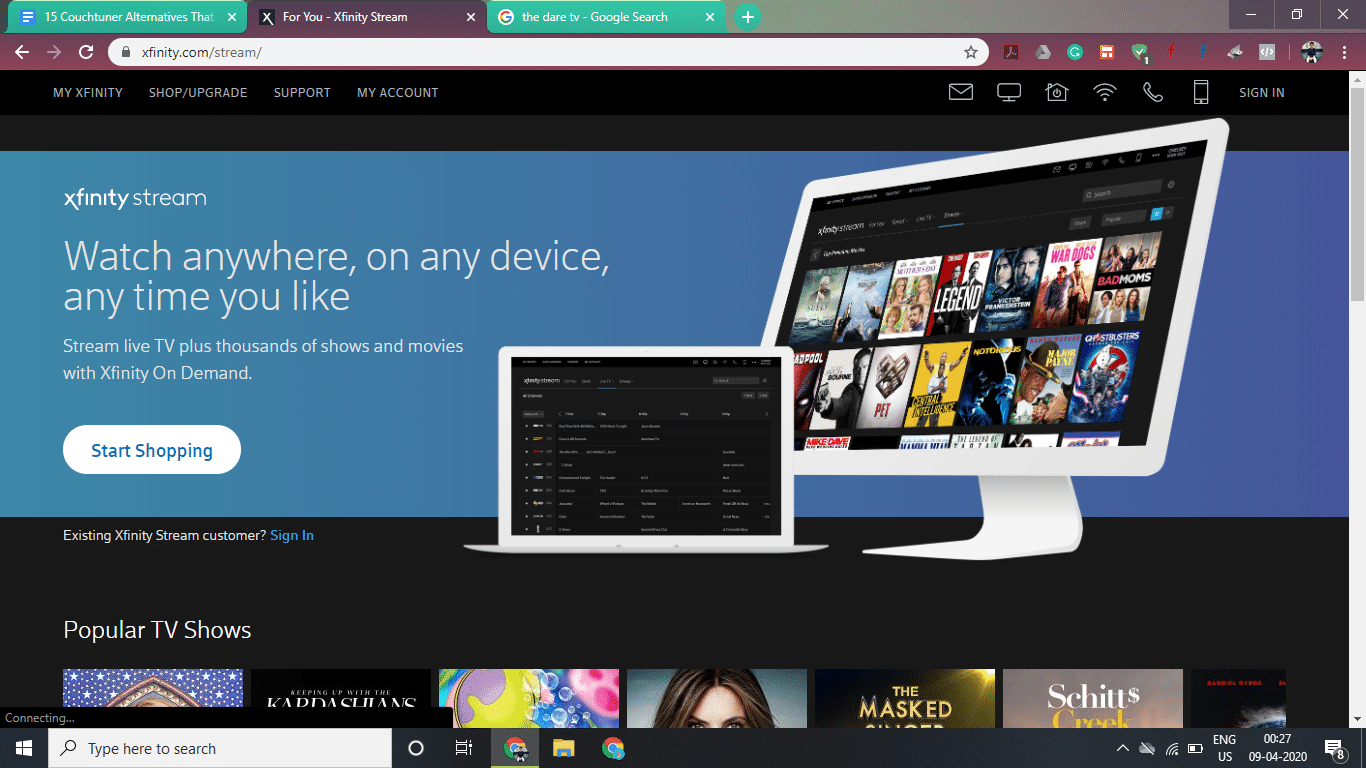
Task: Click the Windows taskbar search box
Action: point(220,748)
